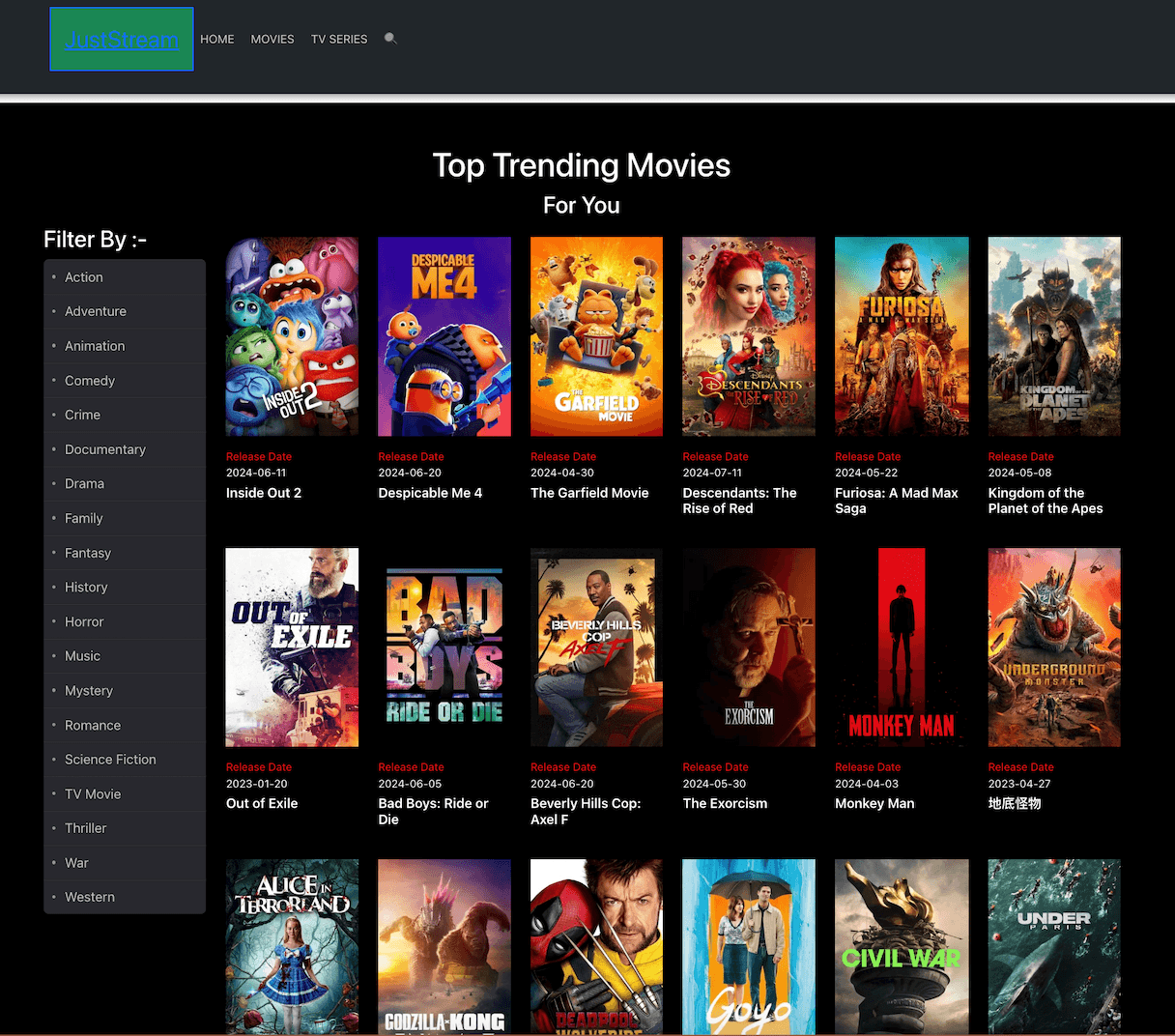Open the Goyo poster
Image resolution: width=1175 pixels, height=1036 pixels.
(749, 947)
